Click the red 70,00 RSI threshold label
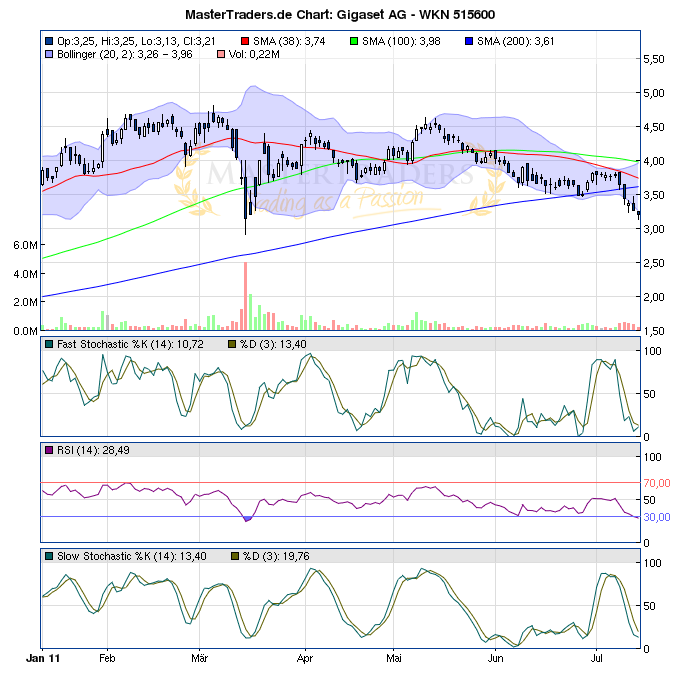This screenshot has width=680, height=684. 657,483
